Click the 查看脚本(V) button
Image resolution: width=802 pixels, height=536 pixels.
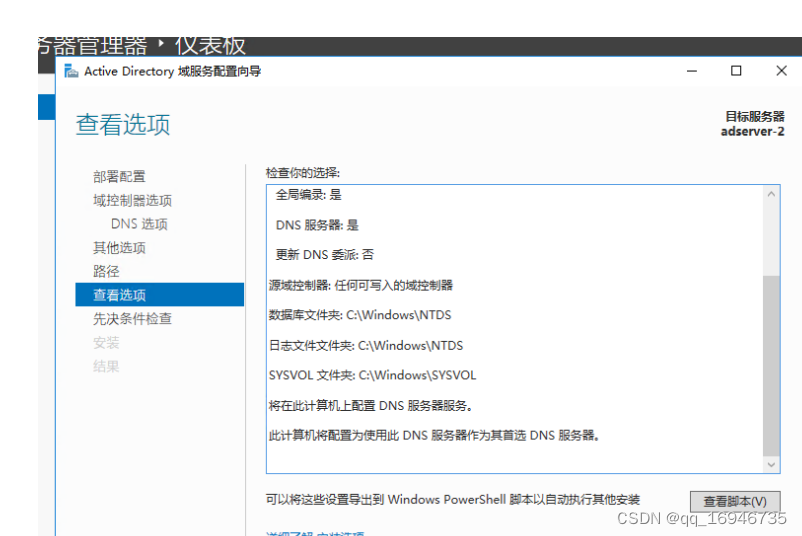point(735,501)
